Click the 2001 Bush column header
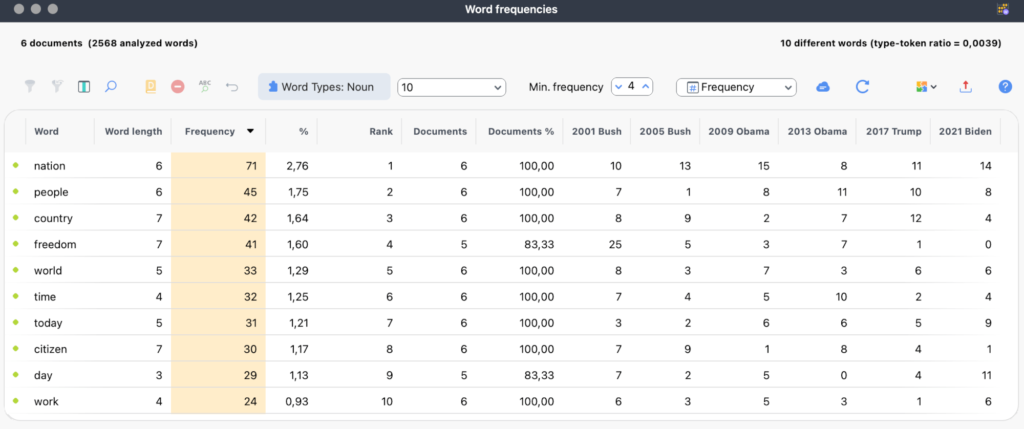Viewport: 1024px width, 429px height. 597,131
